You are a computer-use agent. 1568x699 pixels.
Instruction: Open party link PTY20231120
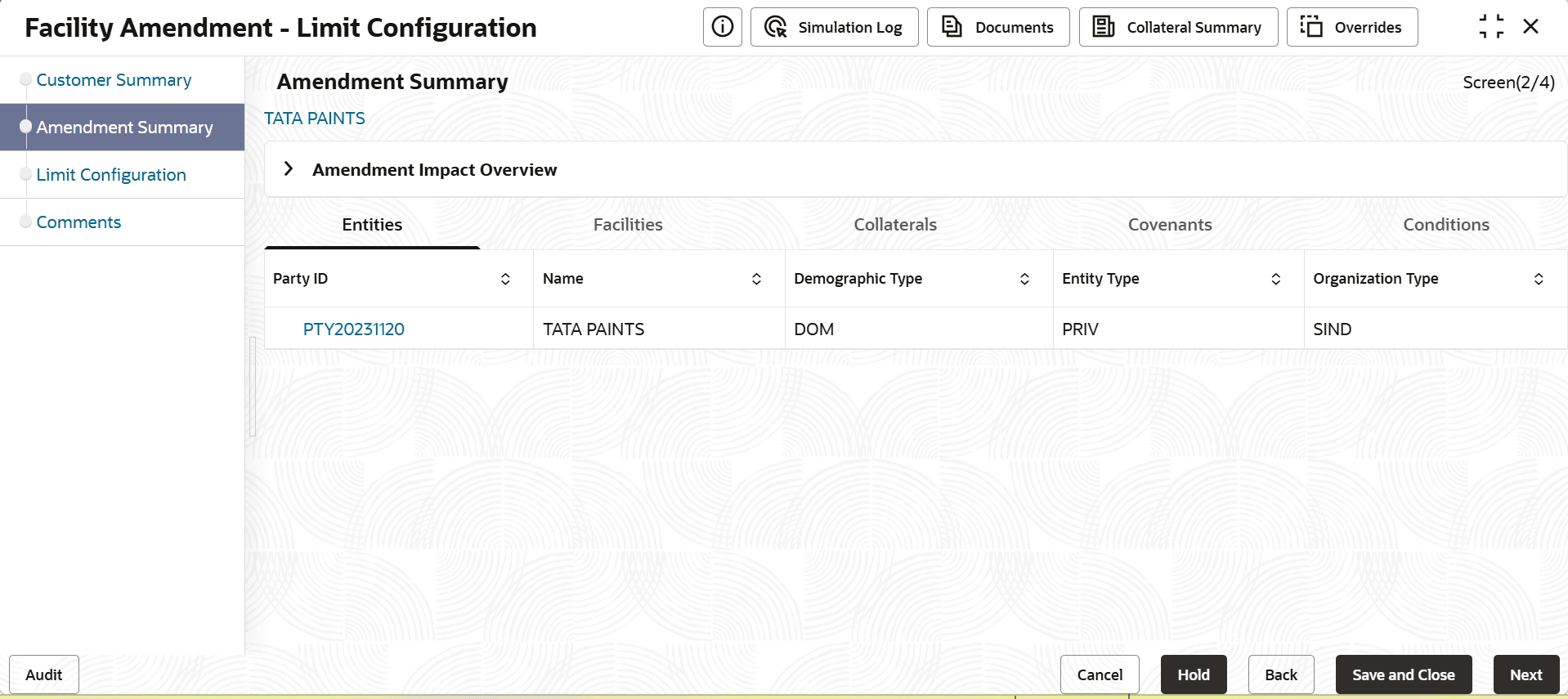353,329
